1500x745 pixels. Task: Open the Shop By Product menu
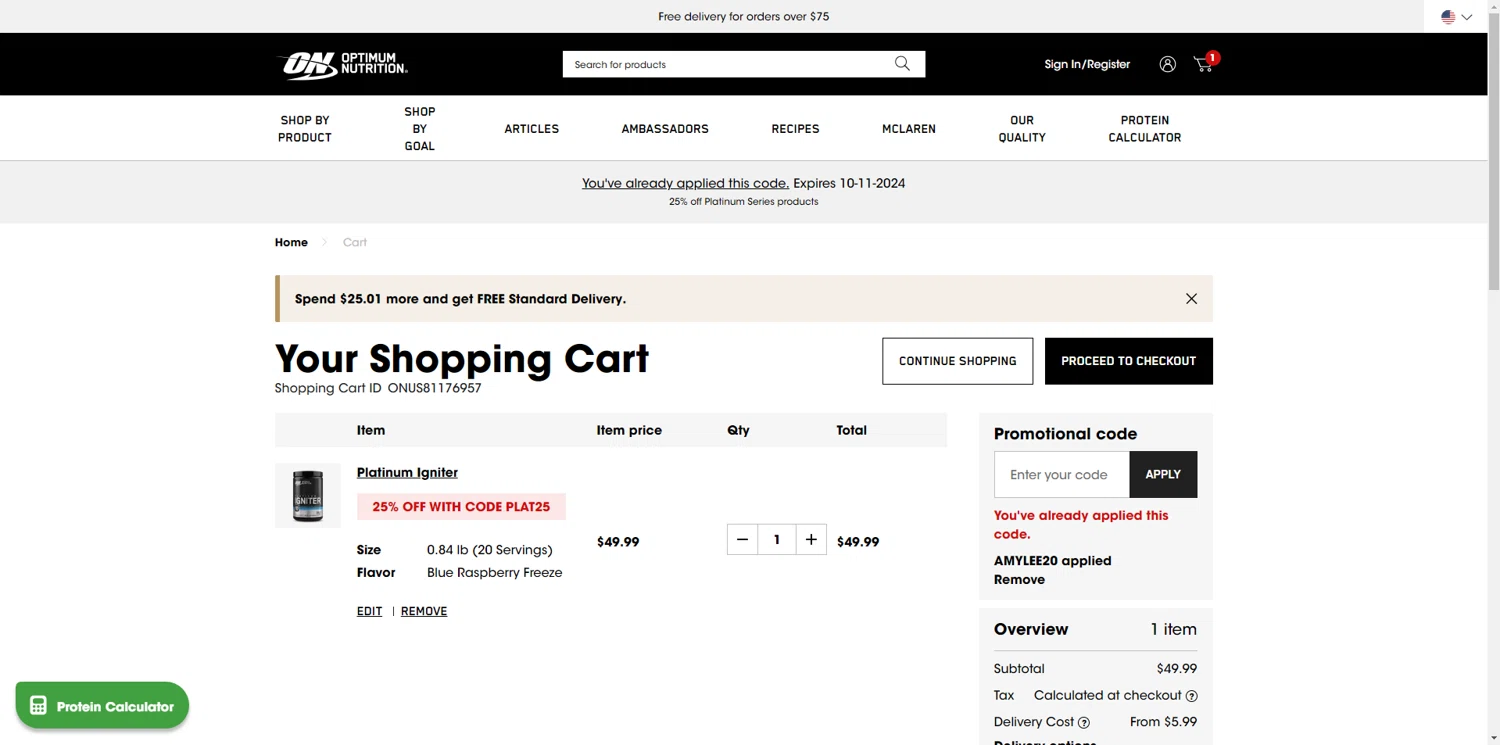[x=305, y=129]
